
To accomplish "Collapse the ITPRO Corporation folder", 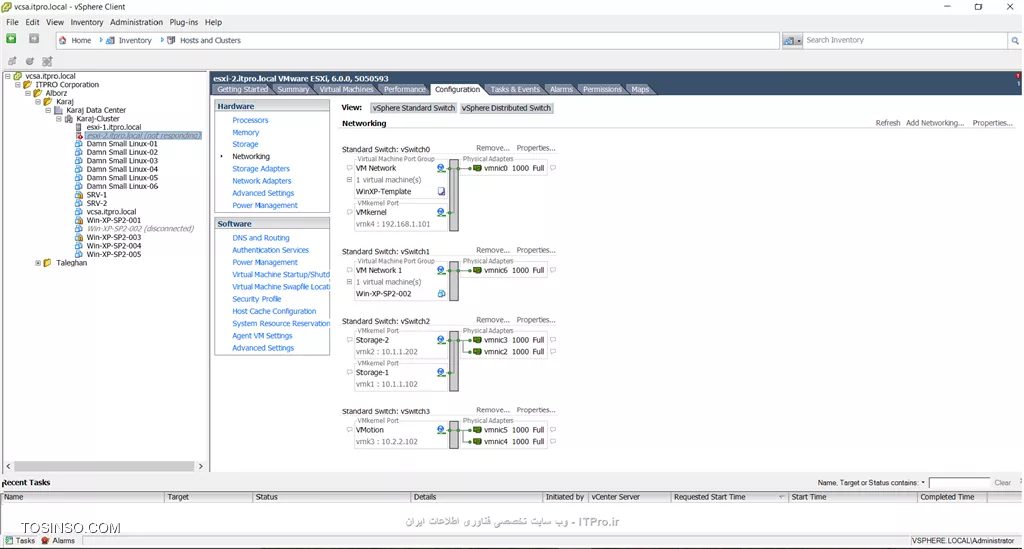I will [x=18, y=85].
